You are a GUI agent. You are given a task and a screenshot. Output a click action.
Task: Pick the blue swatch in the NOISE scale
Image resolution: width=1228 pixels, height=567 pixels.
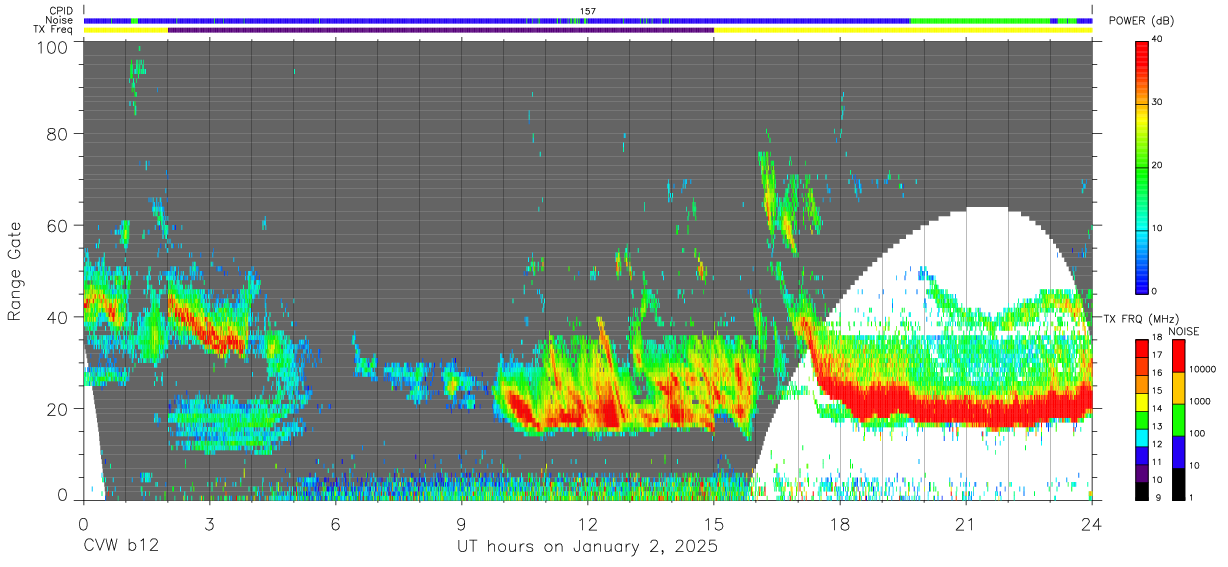[x=1178, y=452]
